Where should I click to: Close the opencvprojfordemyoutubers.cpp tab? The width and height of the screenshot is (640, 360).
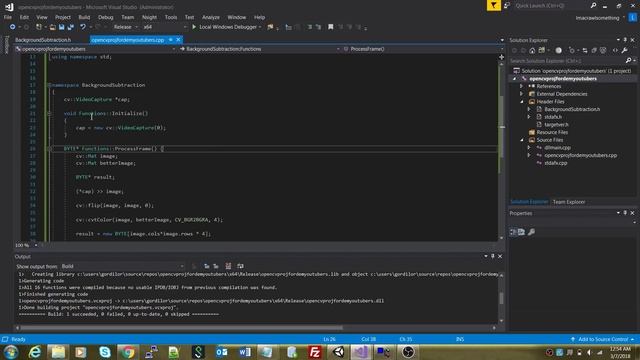click(x=178, y=40)
